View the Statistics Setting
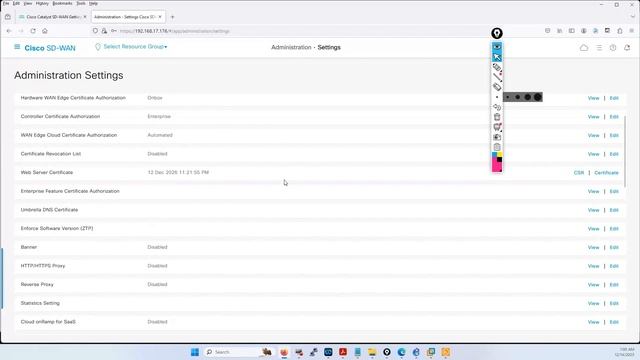The image size is (640, 360). [x=593, y=304]
